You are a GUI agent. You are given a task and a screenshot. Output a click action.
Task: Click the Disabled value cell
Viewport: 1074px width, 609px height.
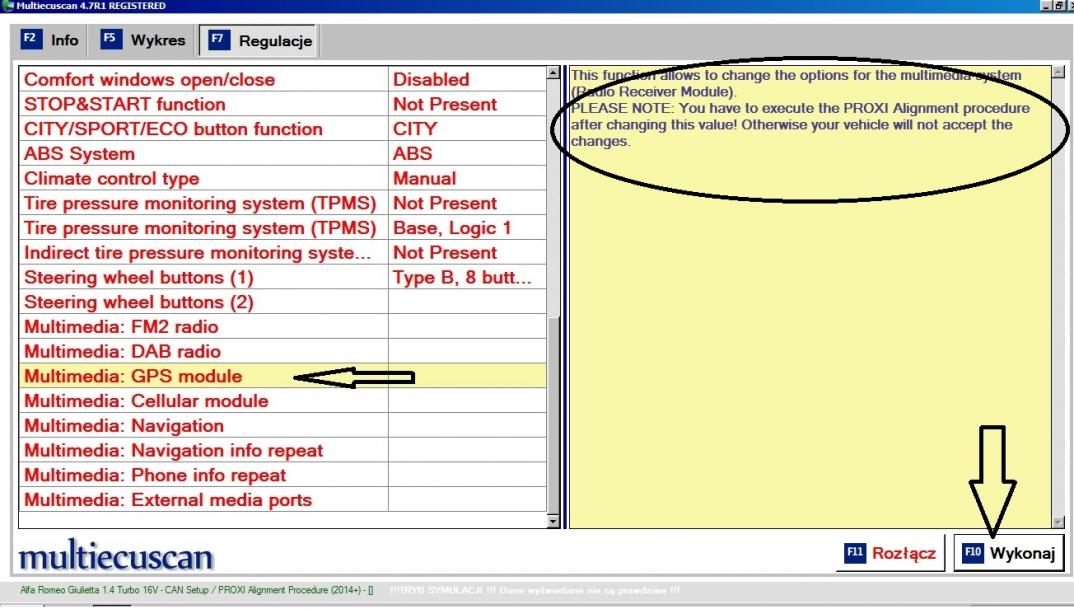click(467, 79)
